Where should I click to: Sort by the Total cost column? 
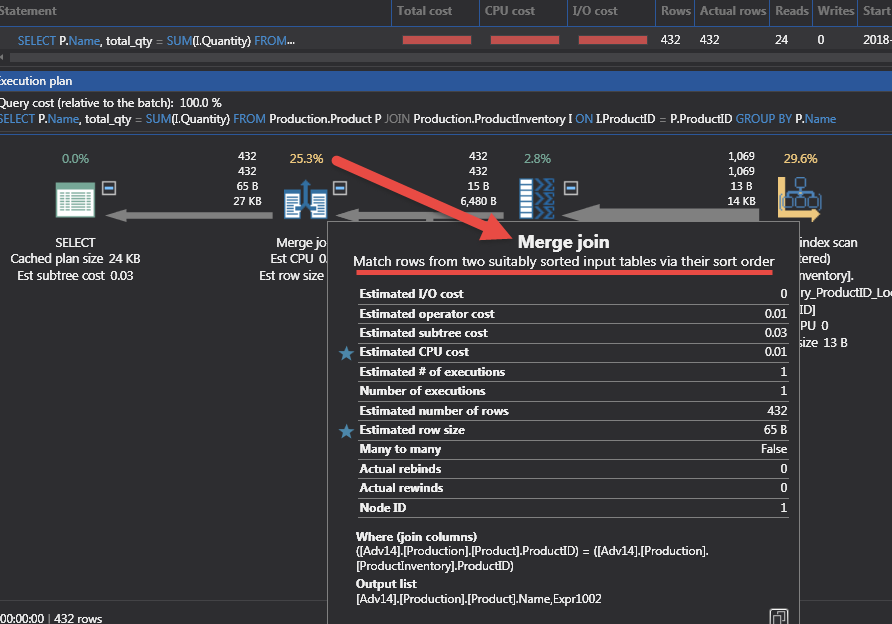tap(425, 11)
